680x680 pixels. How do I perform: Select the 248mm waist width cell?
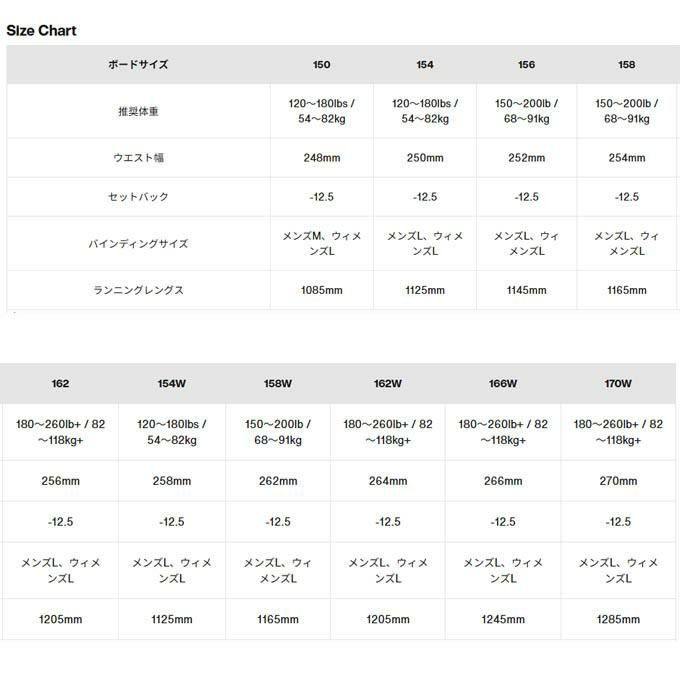point(322,158)
